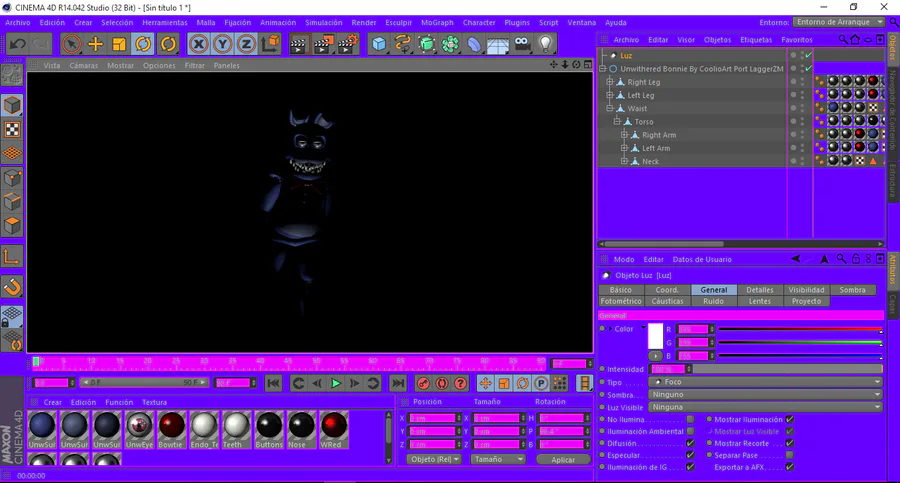
Task: Open Entorno de Arranque layout dropdown
Action: coord(839,22)
